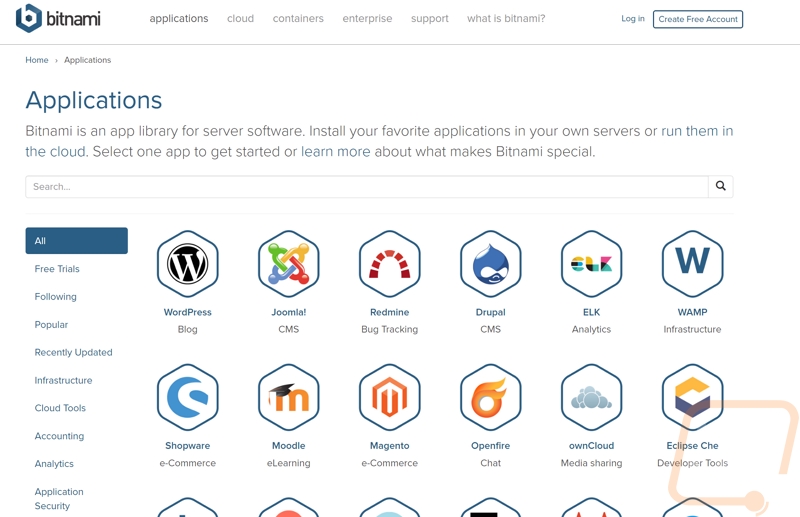Click the magnifying glass search button
The height and width of the screenshot is (517, 800).
pos(720,186)
